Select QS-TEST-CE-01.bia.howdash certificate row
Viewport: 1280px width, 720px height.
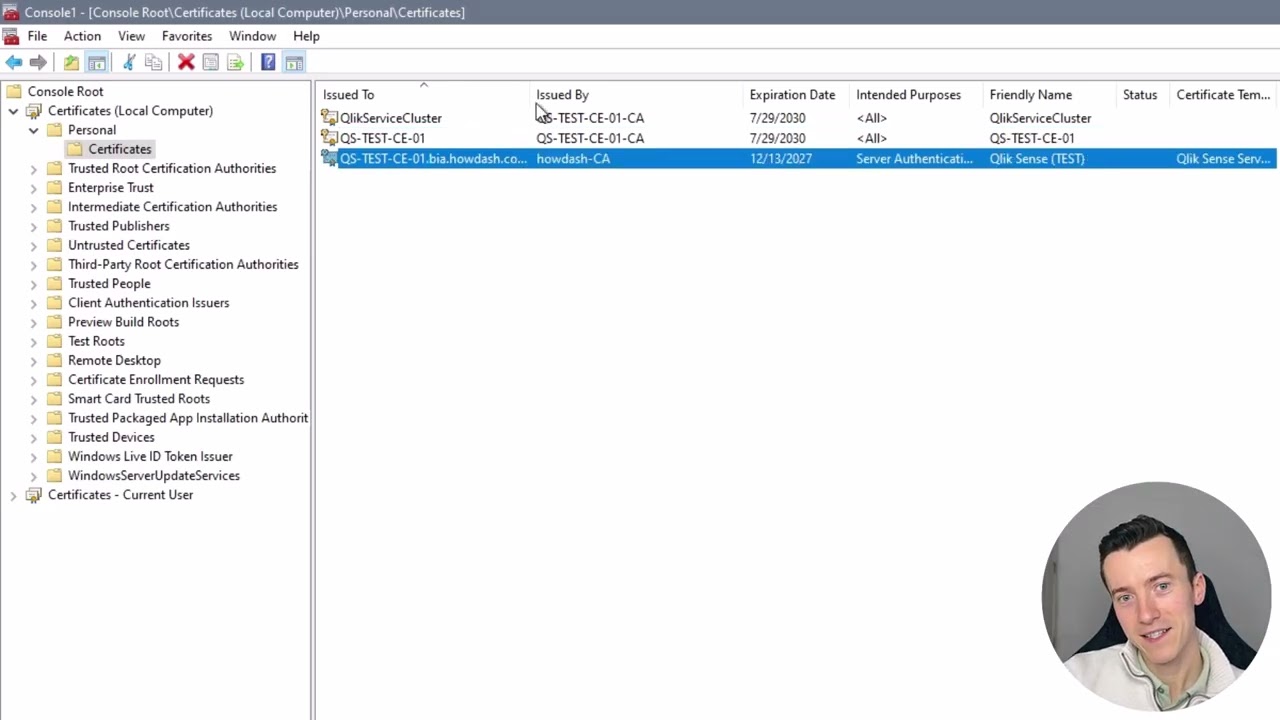[797, 159]
